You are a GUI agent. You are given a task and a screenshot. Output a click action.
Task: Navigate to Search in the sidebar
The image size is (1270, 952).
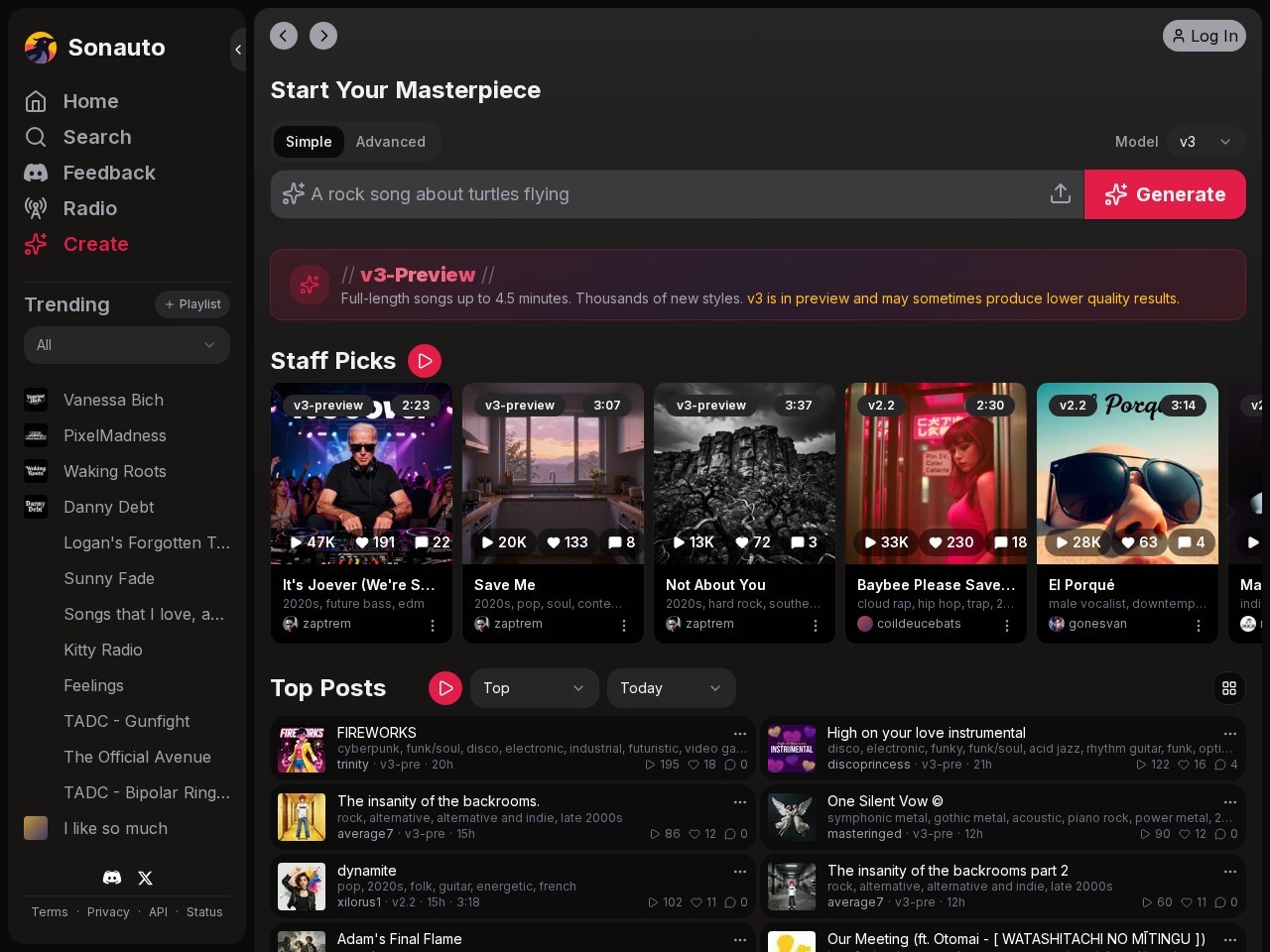(96, 137)
